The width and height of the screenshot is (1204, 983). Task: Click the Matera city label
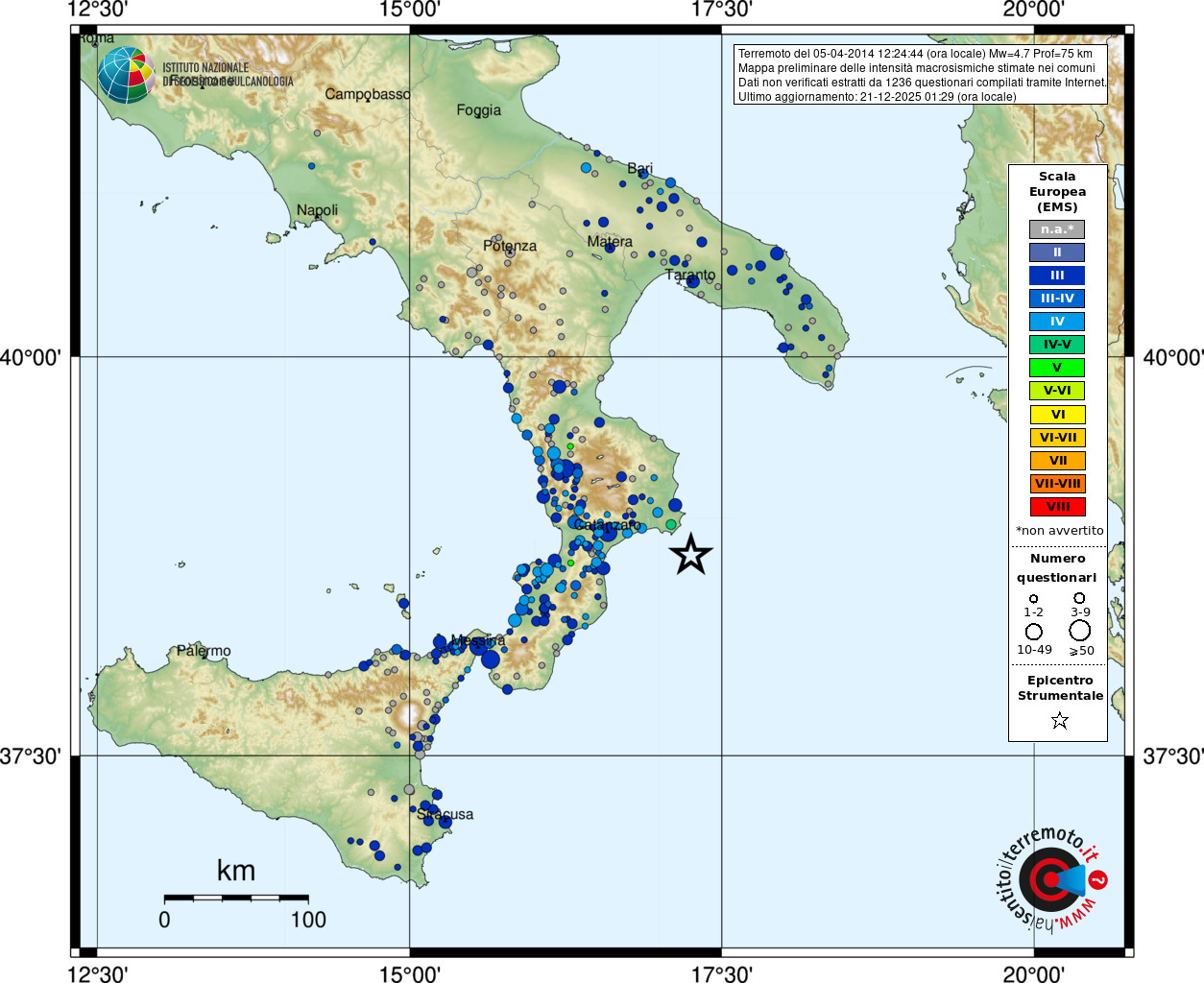point(610,241)
